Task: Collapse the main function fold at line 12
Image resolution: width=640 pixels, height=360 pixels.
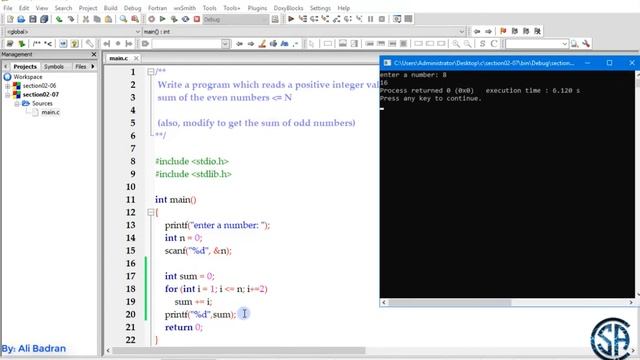Action: 151,212
